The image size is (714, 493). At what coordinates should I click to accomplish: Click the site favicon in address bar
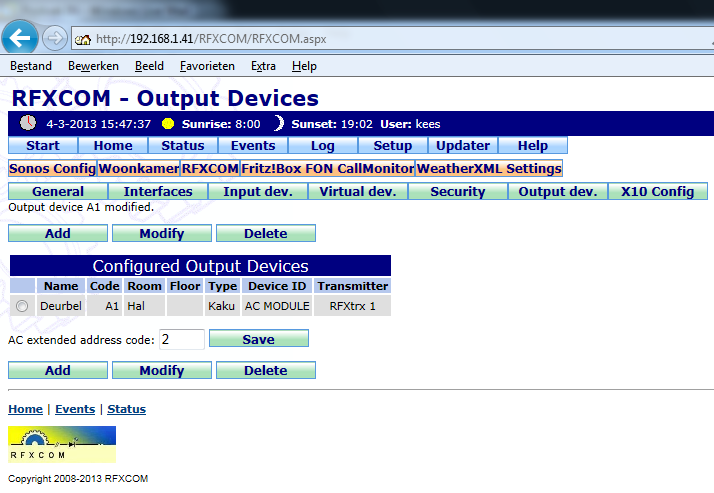[83, 40]
